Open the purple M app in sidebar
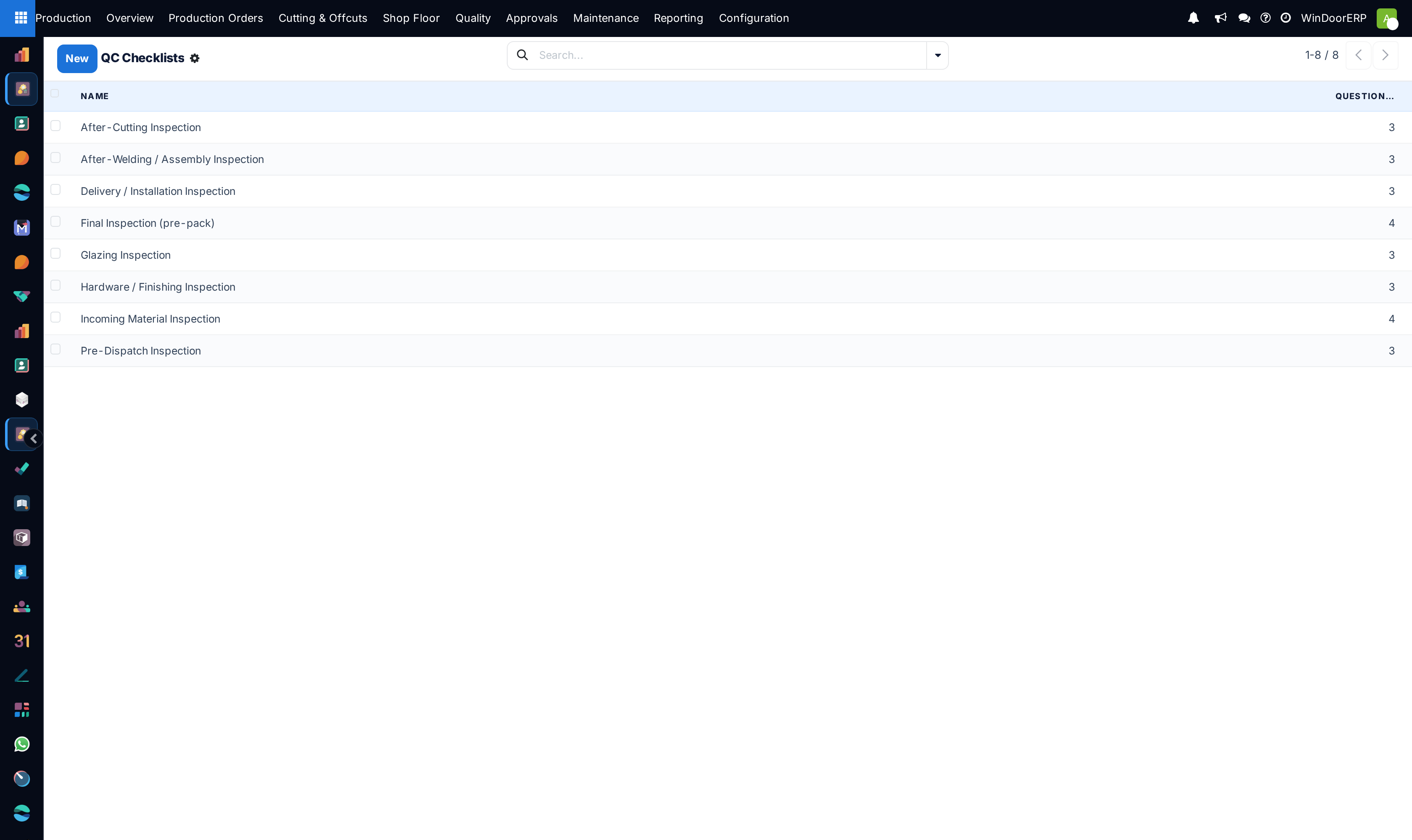The width and height of the screenshot is (1412, 840). pos(21,228)
